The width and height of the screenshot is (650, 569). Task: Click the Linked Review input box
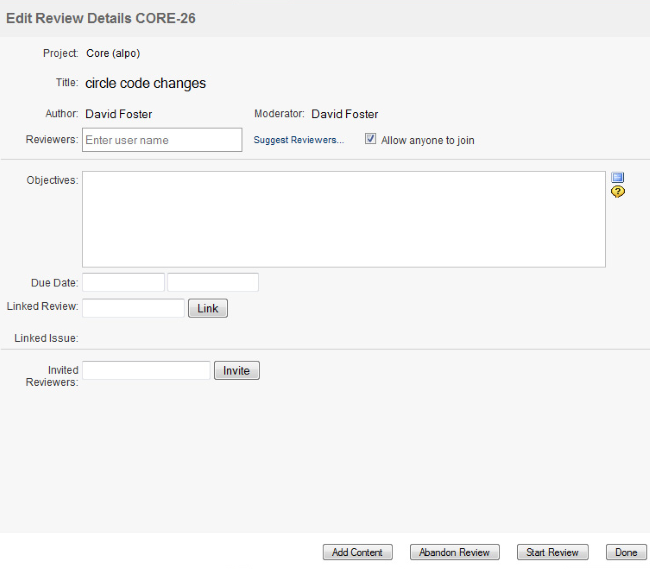coord(133,308)
